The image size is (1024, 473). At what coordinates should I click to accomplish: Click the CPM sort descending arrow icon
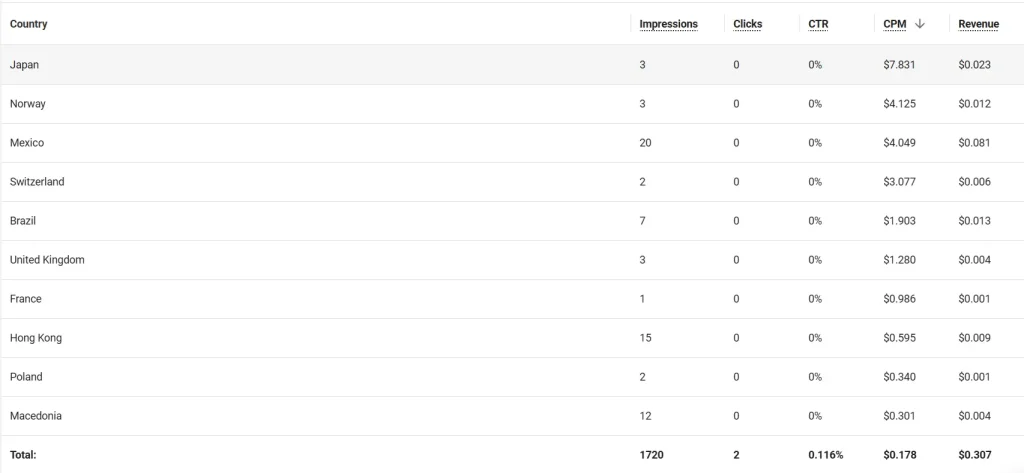tap(920, 24)
